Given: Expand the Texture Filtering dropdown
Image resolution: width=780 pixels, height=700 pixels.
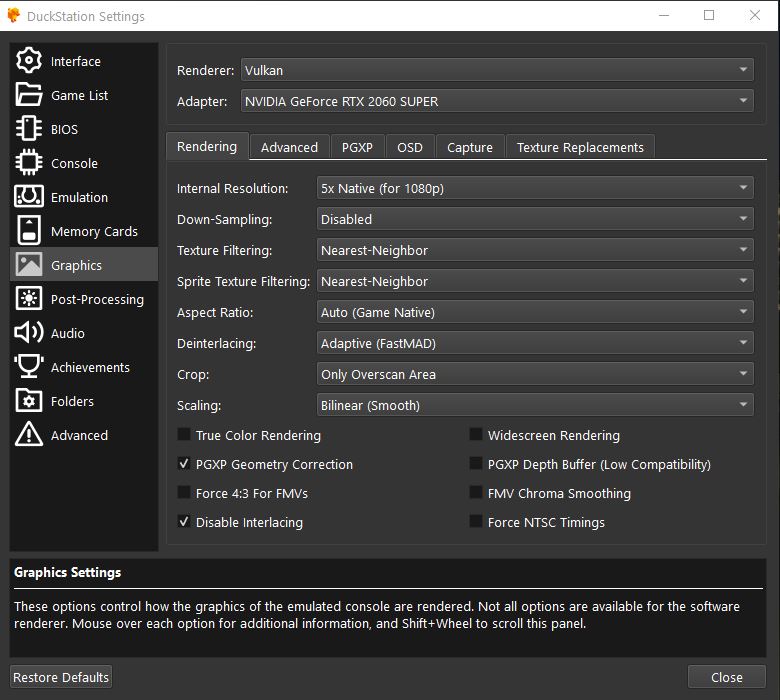Looking at the screenshot, I should [535, 250].
